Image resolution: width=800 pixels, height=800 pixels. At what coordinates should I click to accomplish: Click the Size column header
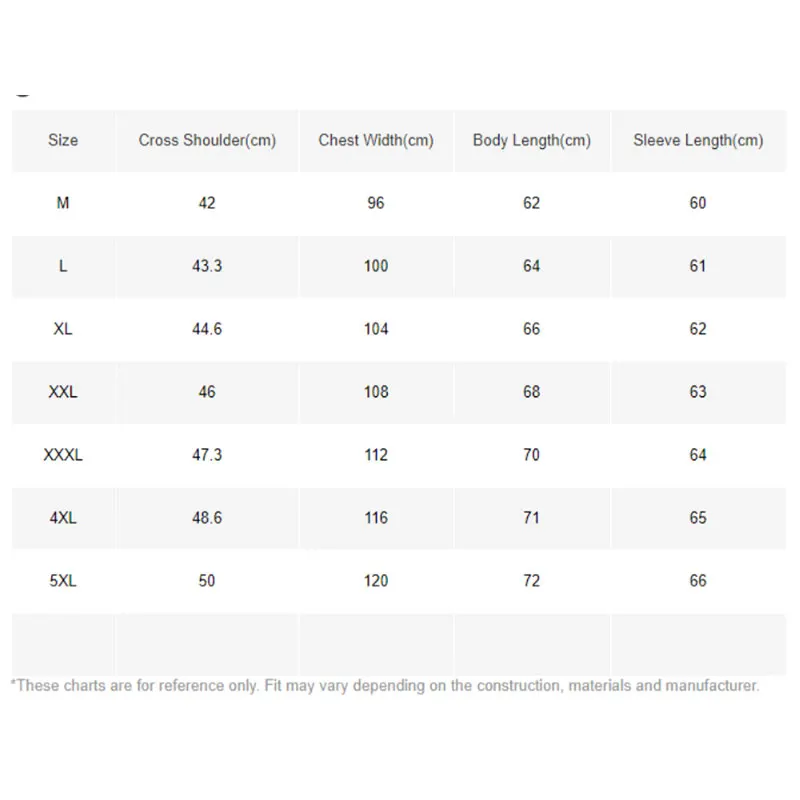tap(63, 140)
